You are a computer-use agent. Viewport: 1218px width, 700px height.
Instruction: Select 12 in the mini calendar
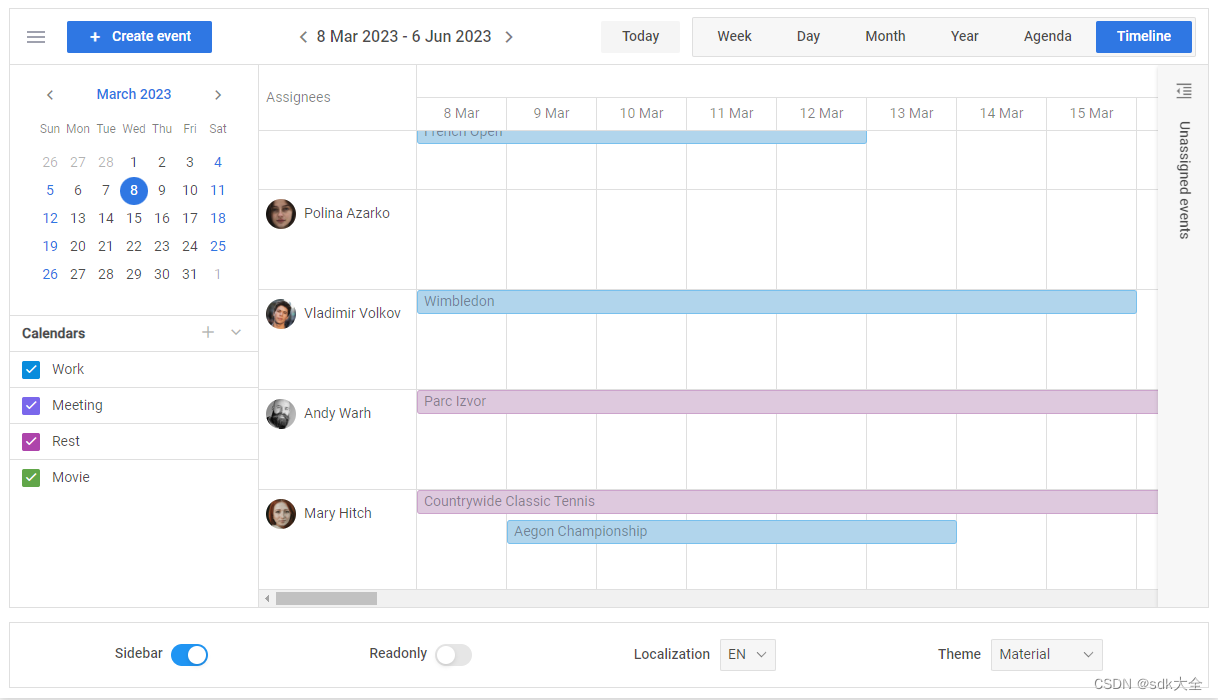pos(50,219)
